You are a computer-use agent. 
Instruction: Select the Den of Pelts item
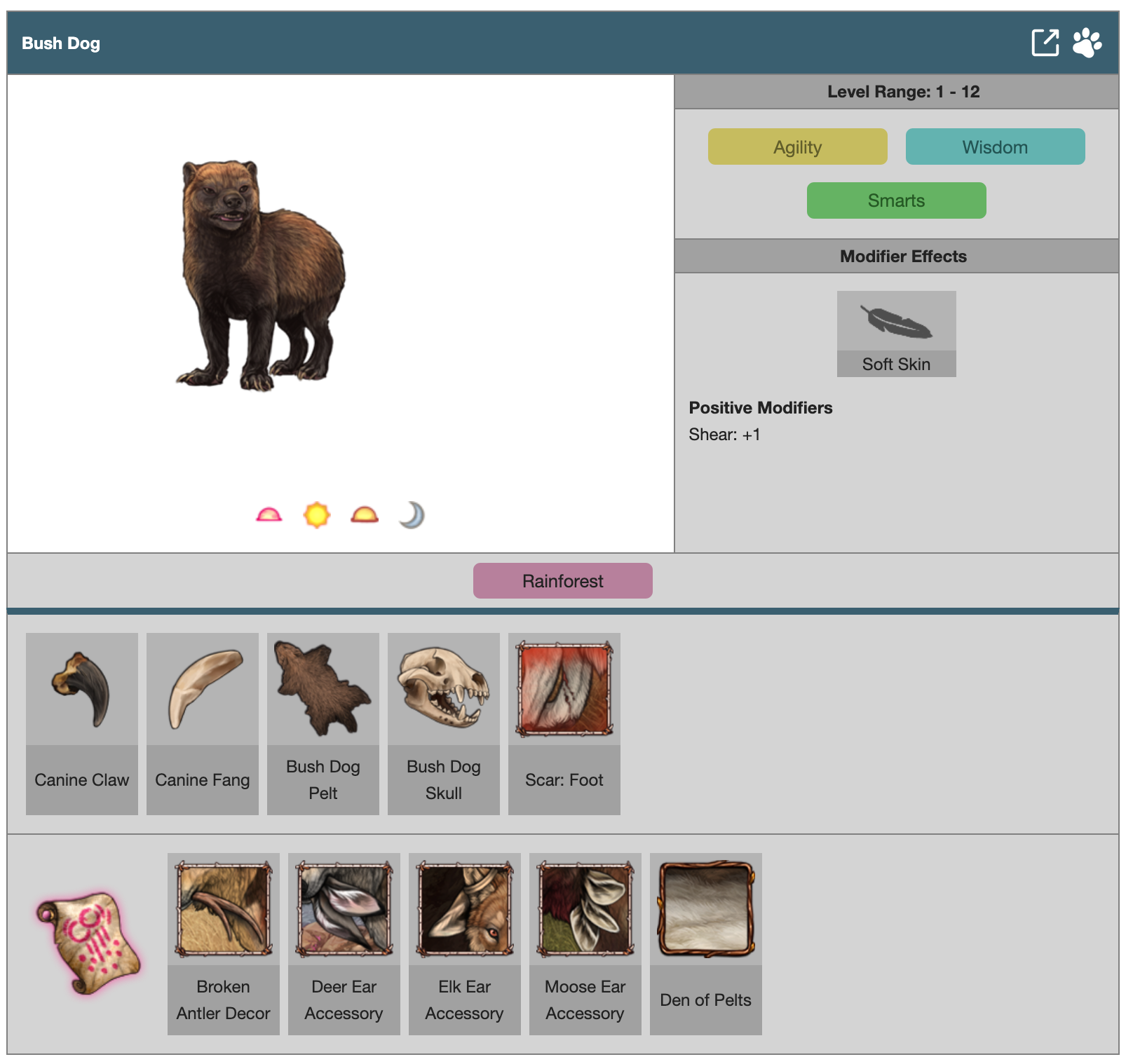coord(706,943)
